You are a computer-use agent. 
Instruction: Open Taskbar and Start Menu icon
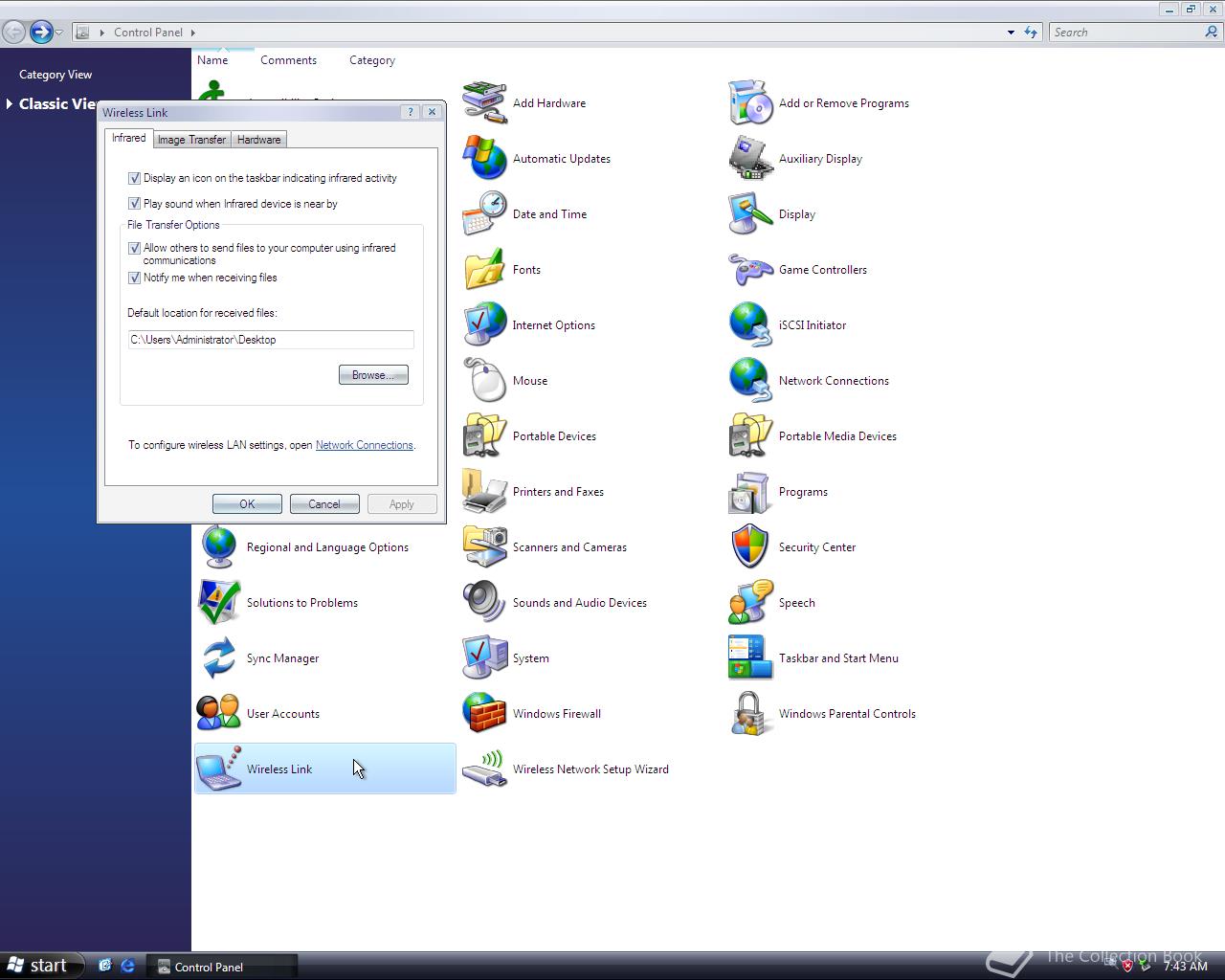click(x=750, y=658)
